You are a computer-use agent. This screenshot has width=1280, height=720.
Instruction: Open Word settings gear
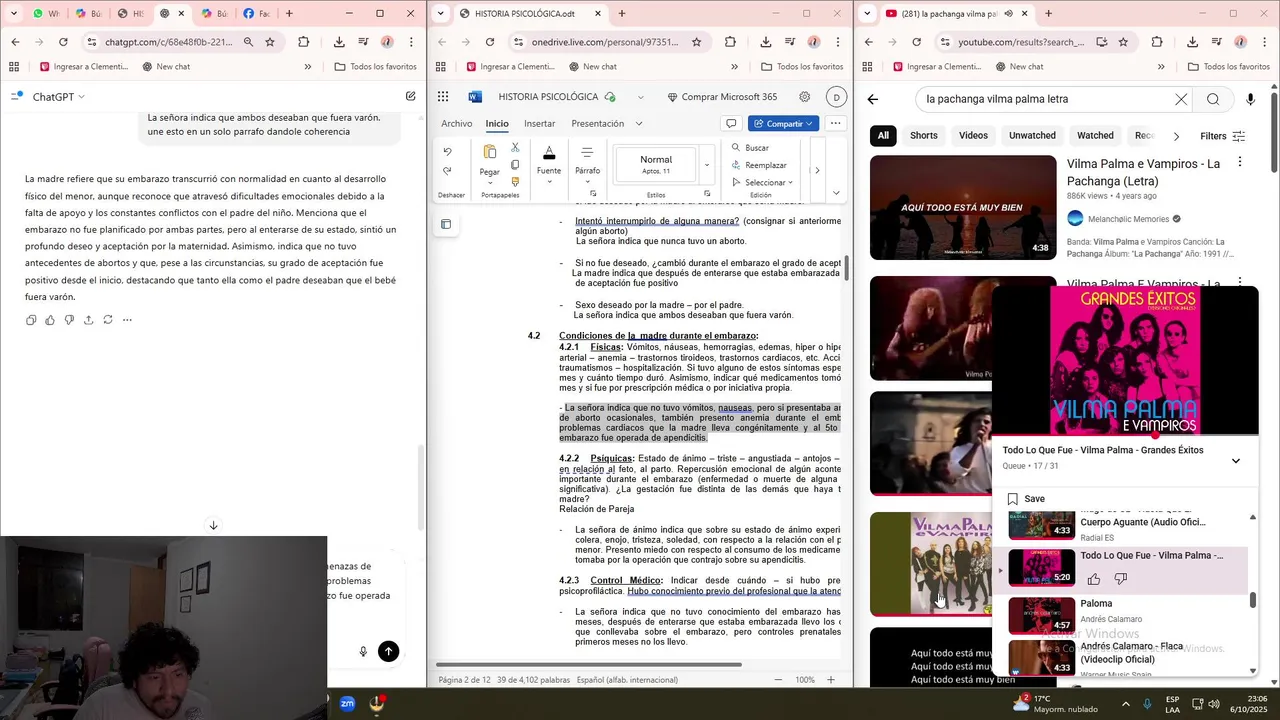point(804,97)
